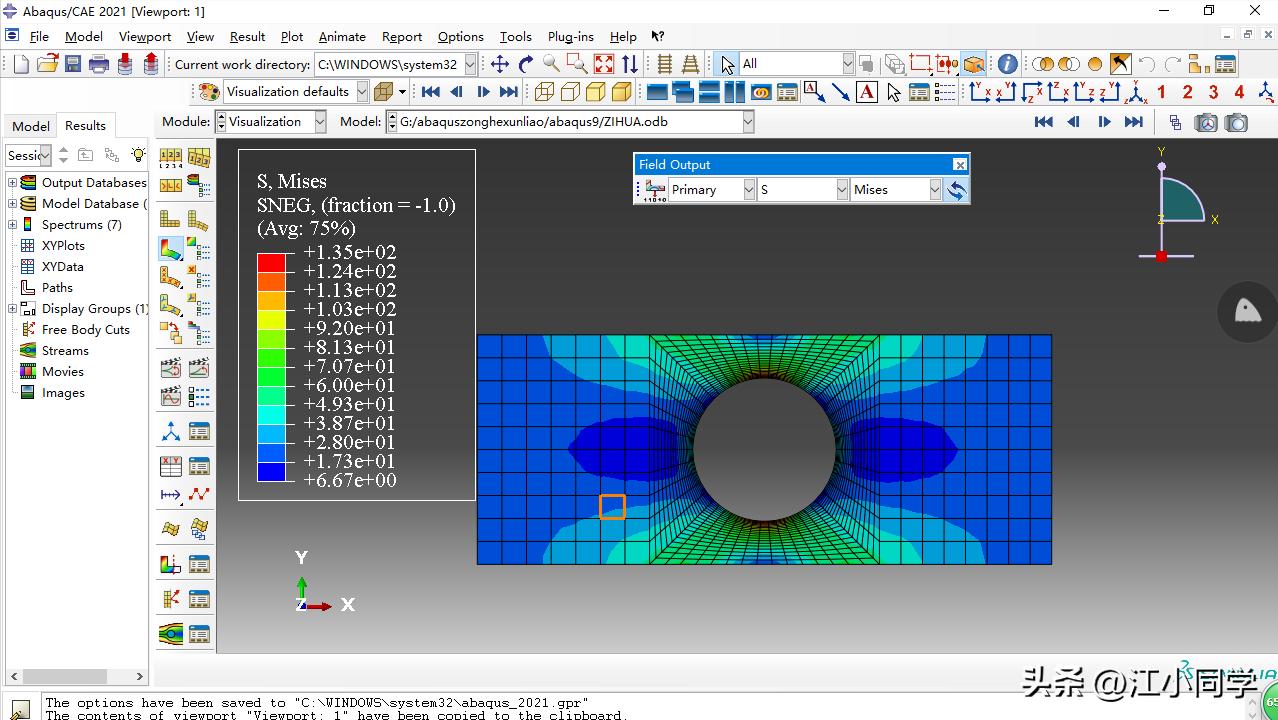
Task: Open the Create XY Data tool
Action: [x=171, y=466]
